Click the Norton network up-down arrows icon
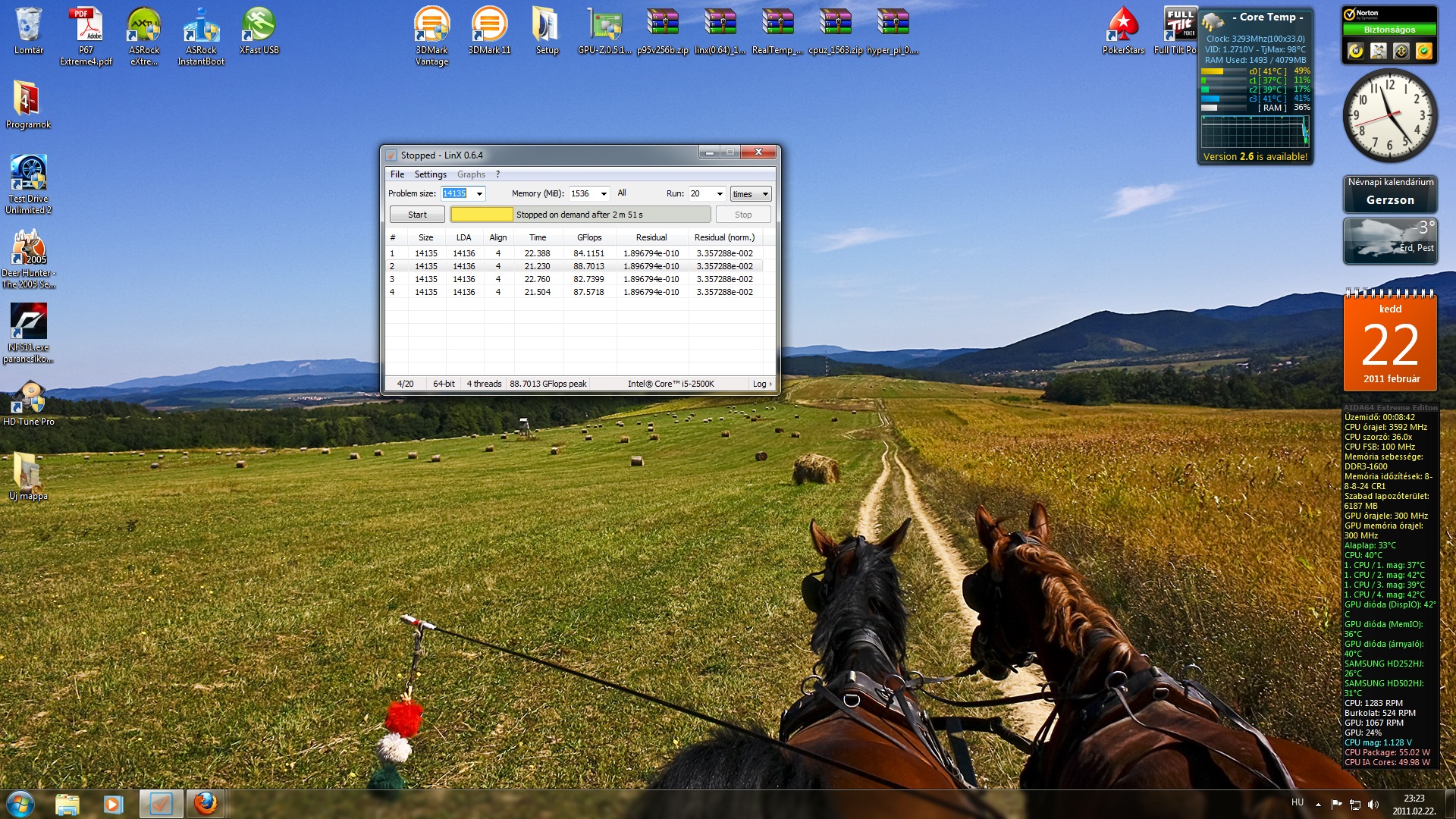1456x819 pixels. [1401, 51]
